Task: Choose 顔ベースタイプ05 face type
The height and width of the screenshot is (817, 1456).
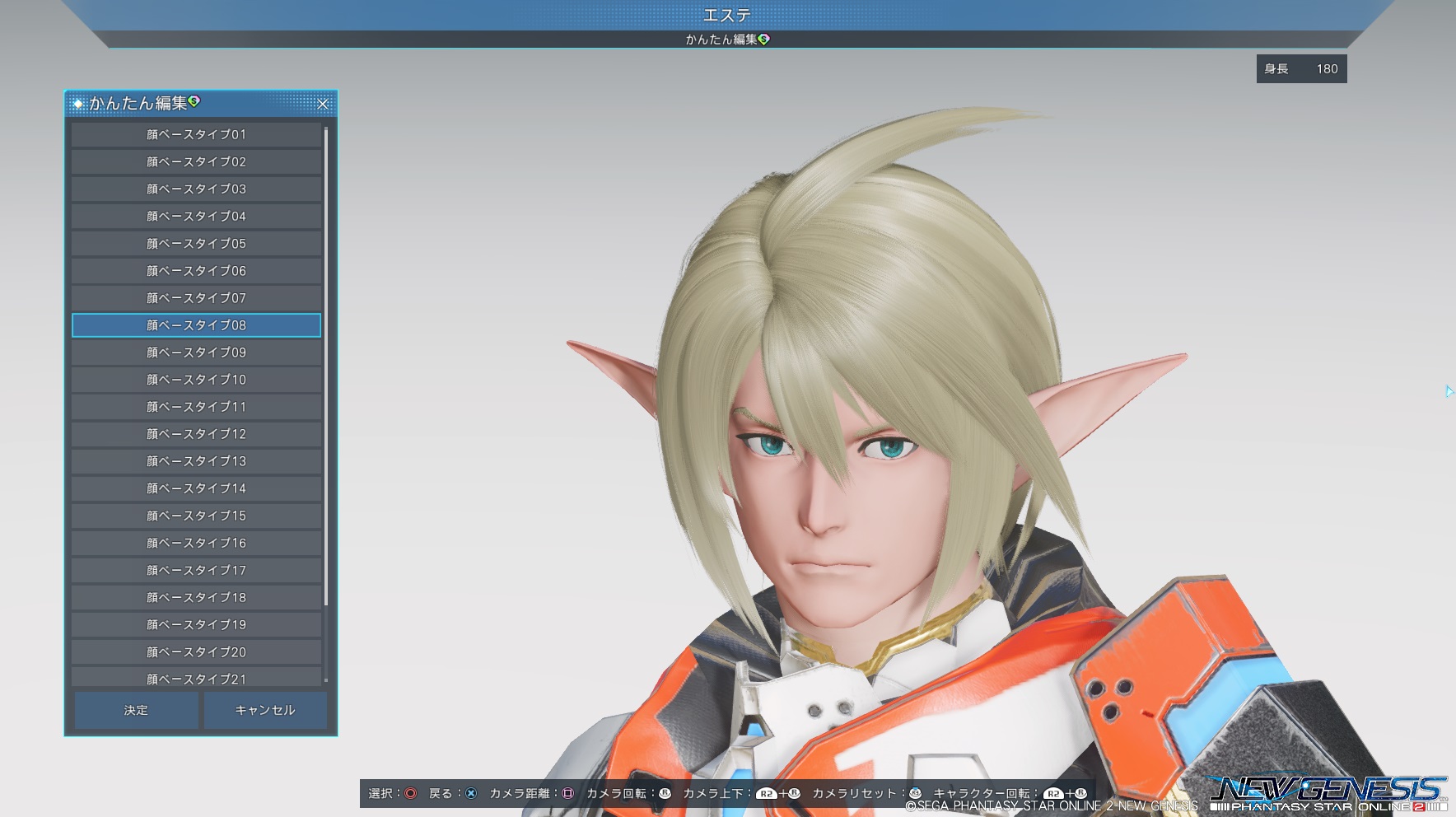Action: [196, 244]
